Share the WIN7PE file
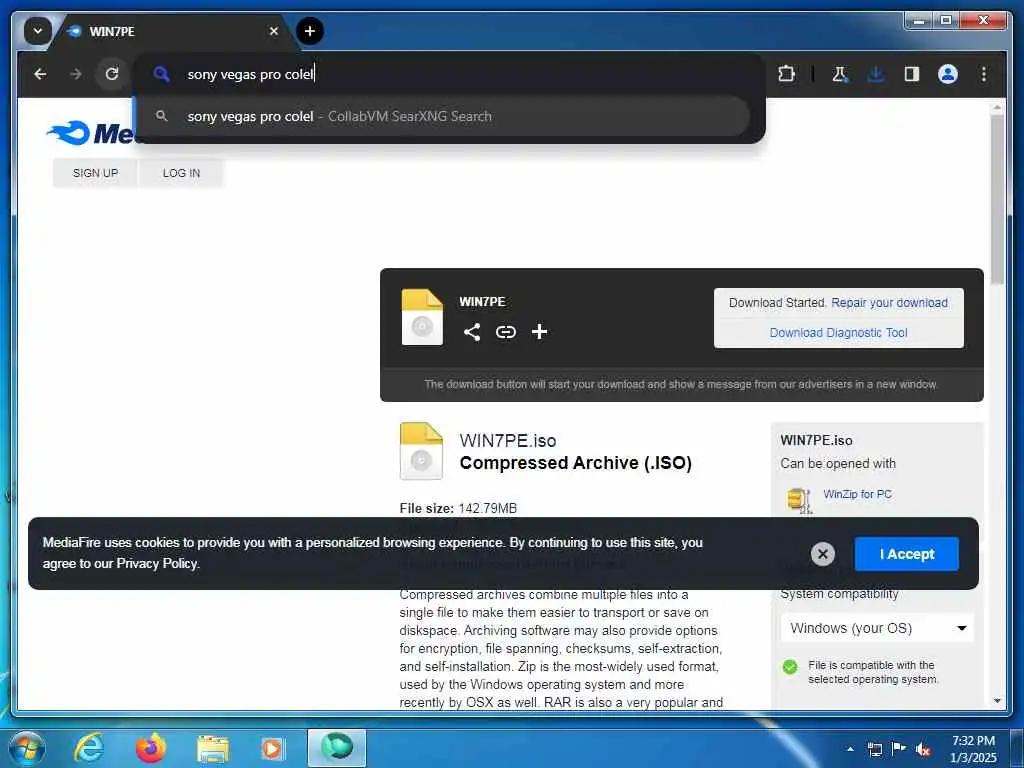 [472, 332]
